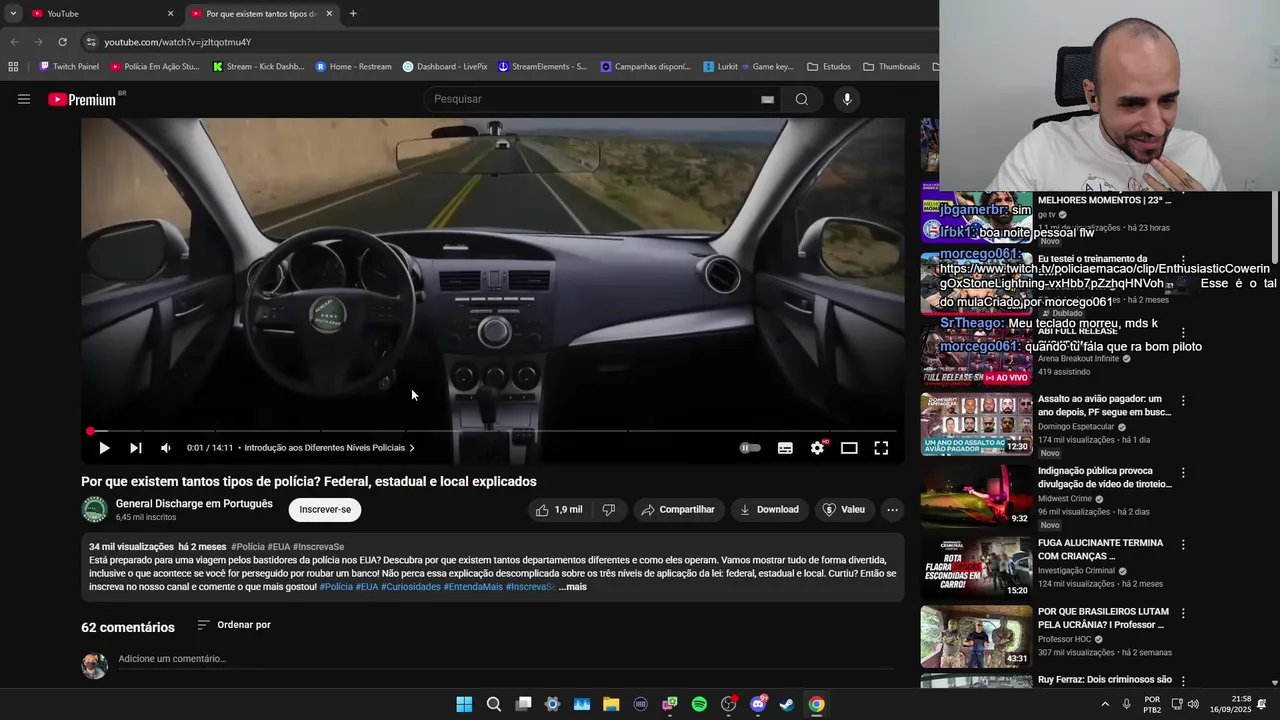Open the volume control in system tray
This screenshot has height=720, width=1280.
click(1193, 704)
